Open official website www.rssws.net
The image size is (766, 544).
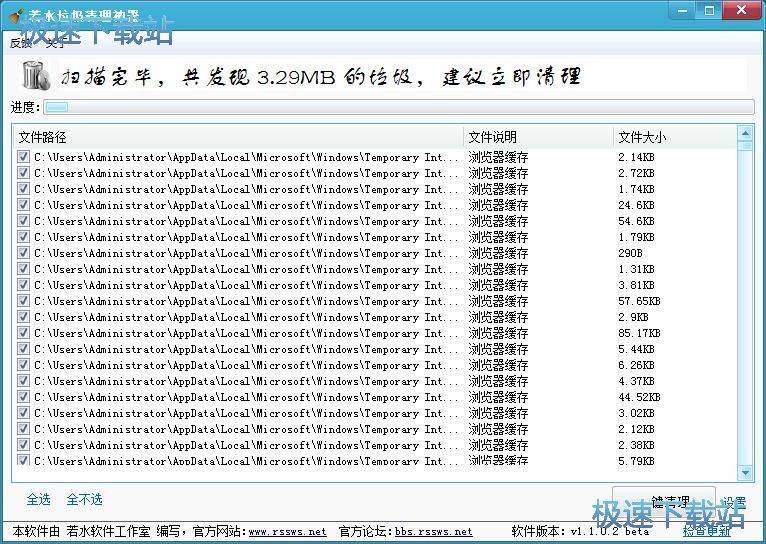click(287, 531)
